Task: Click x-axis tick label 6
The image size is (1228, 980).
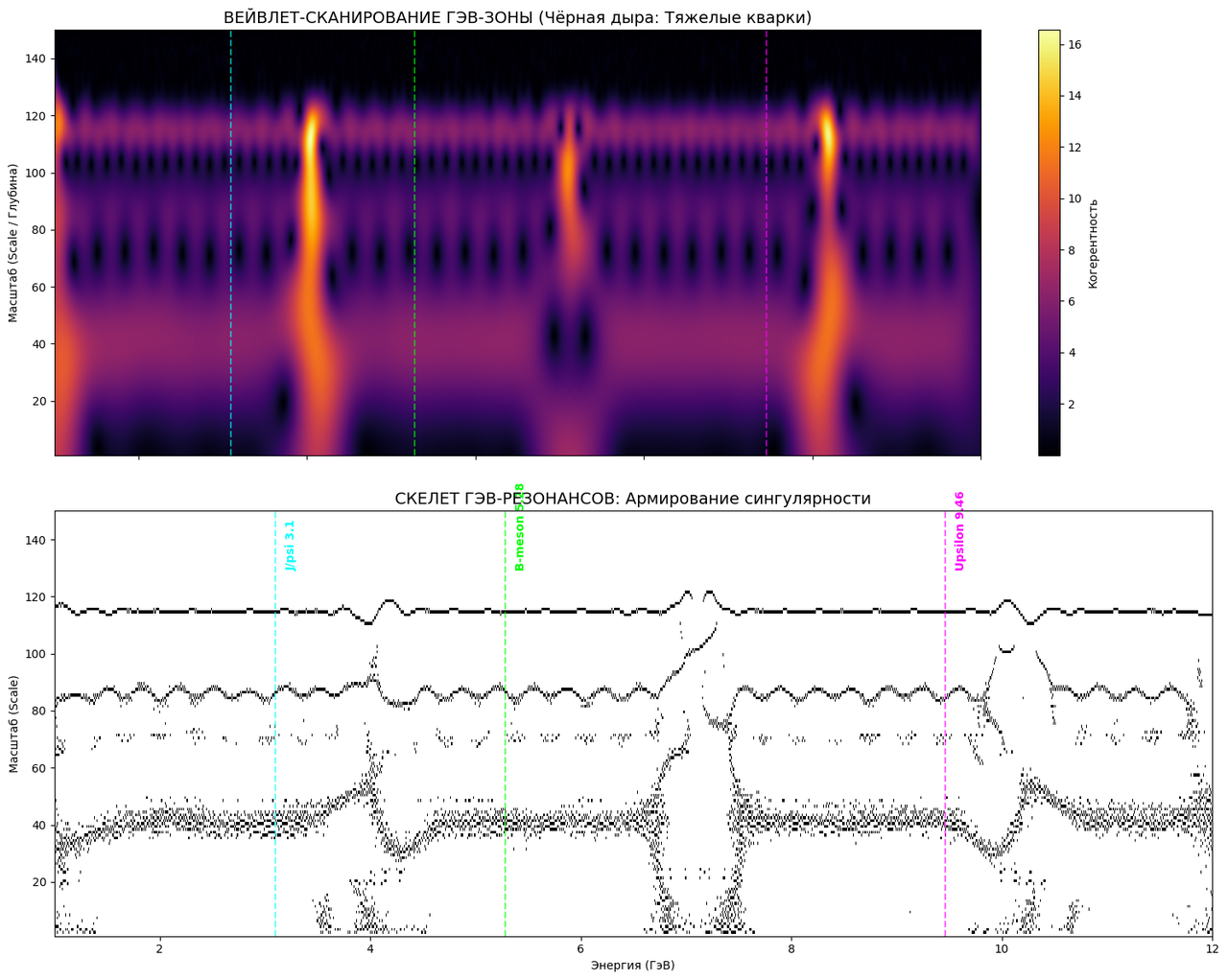Action: 580,949
